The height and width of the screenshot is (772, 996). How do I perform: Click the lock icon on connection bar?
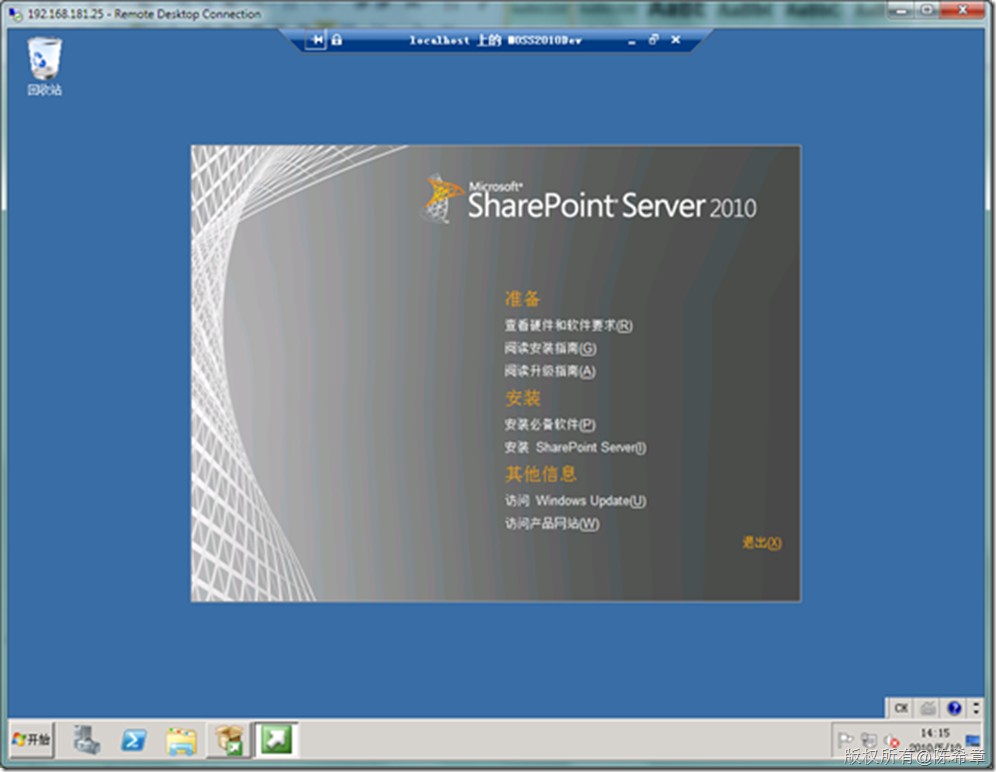click(337, 40)
